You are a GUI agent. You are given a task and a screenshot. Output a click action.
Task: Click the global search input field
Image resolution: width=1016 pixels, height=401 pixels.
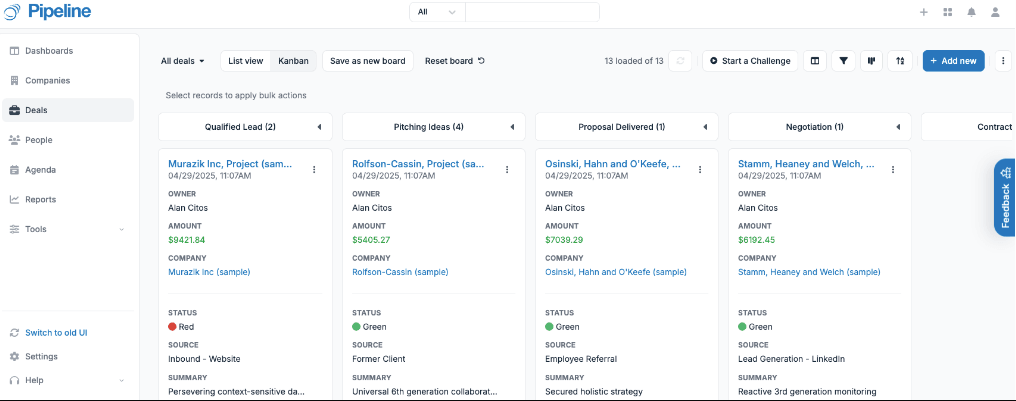(x=531, y=12)
